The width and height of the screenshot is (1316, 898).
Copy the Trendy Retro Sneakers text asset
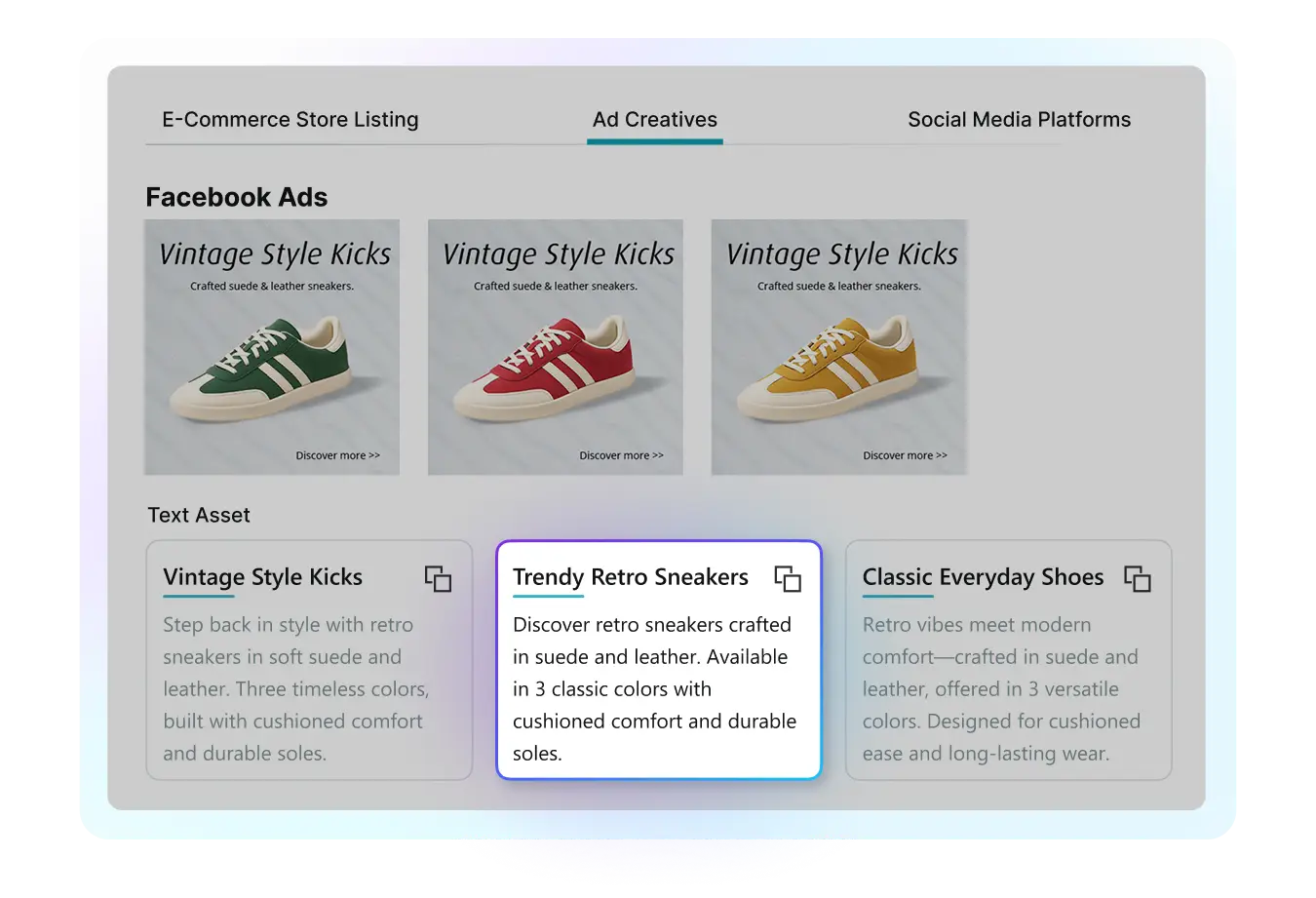coord(788,578)
